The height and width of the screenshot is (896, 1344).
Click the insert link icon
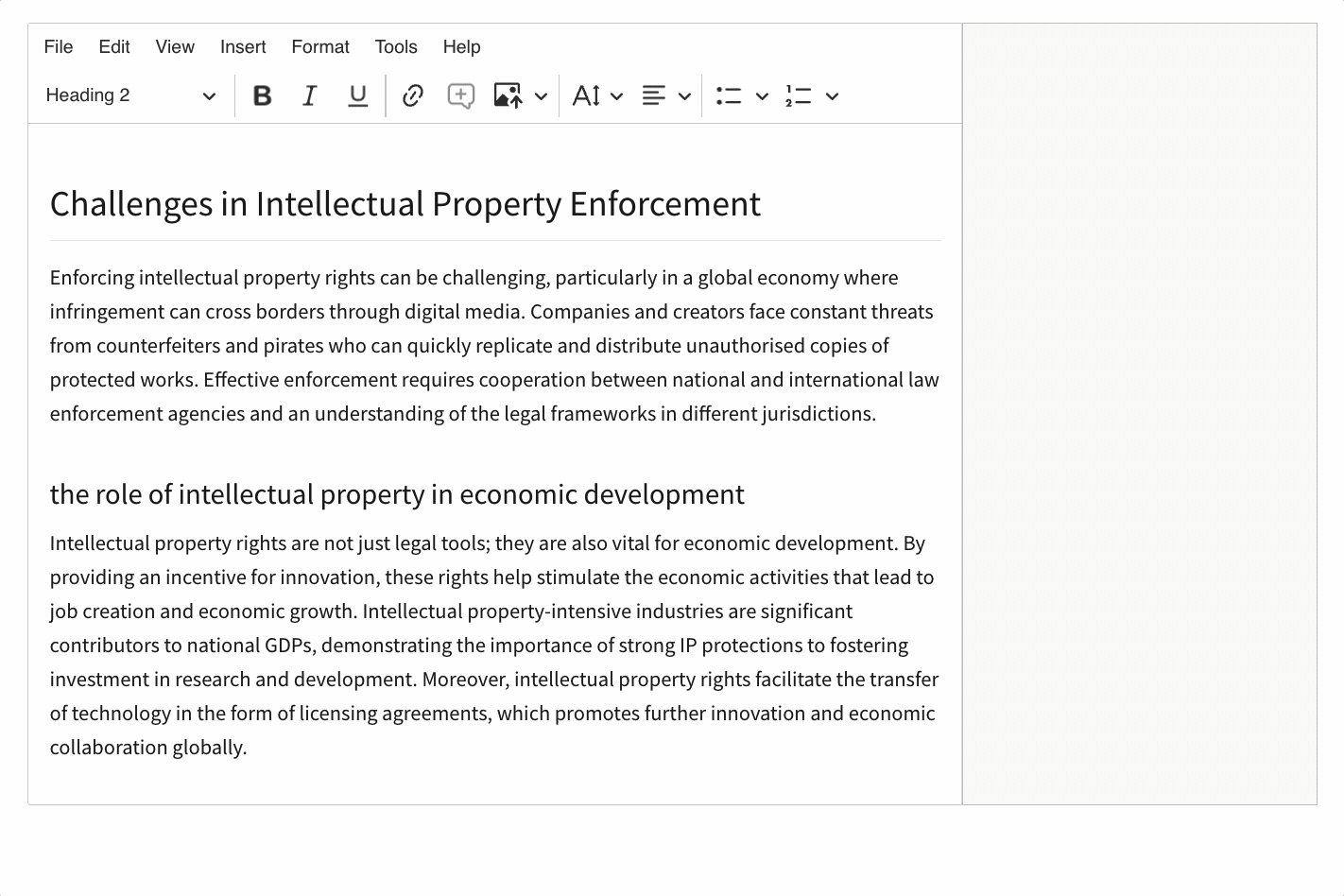point(412,95)
